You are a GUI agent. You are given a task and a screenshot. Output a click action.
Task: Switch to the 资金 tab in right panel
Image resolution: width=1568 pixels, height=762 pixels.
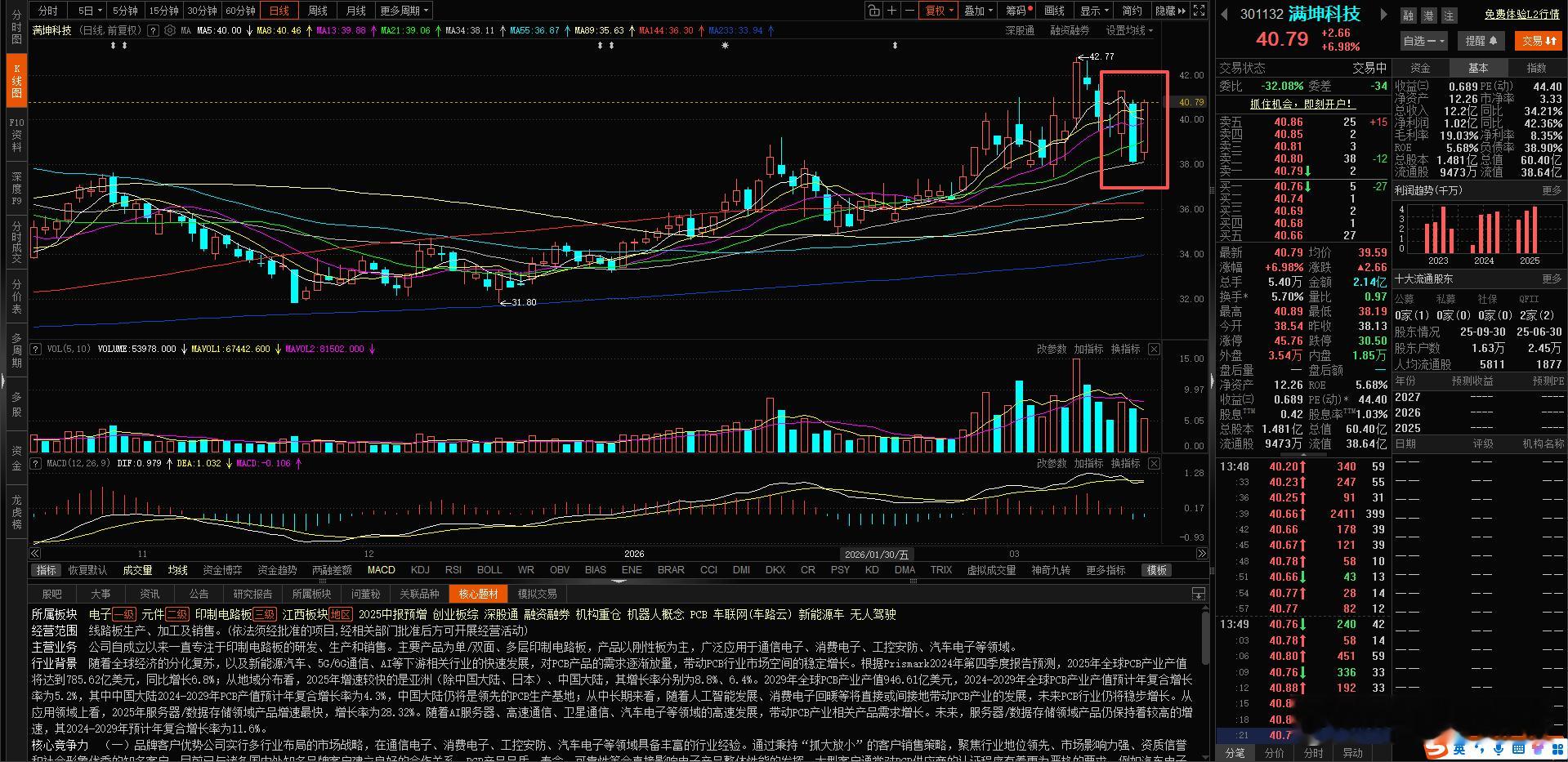click(1420, 68)
